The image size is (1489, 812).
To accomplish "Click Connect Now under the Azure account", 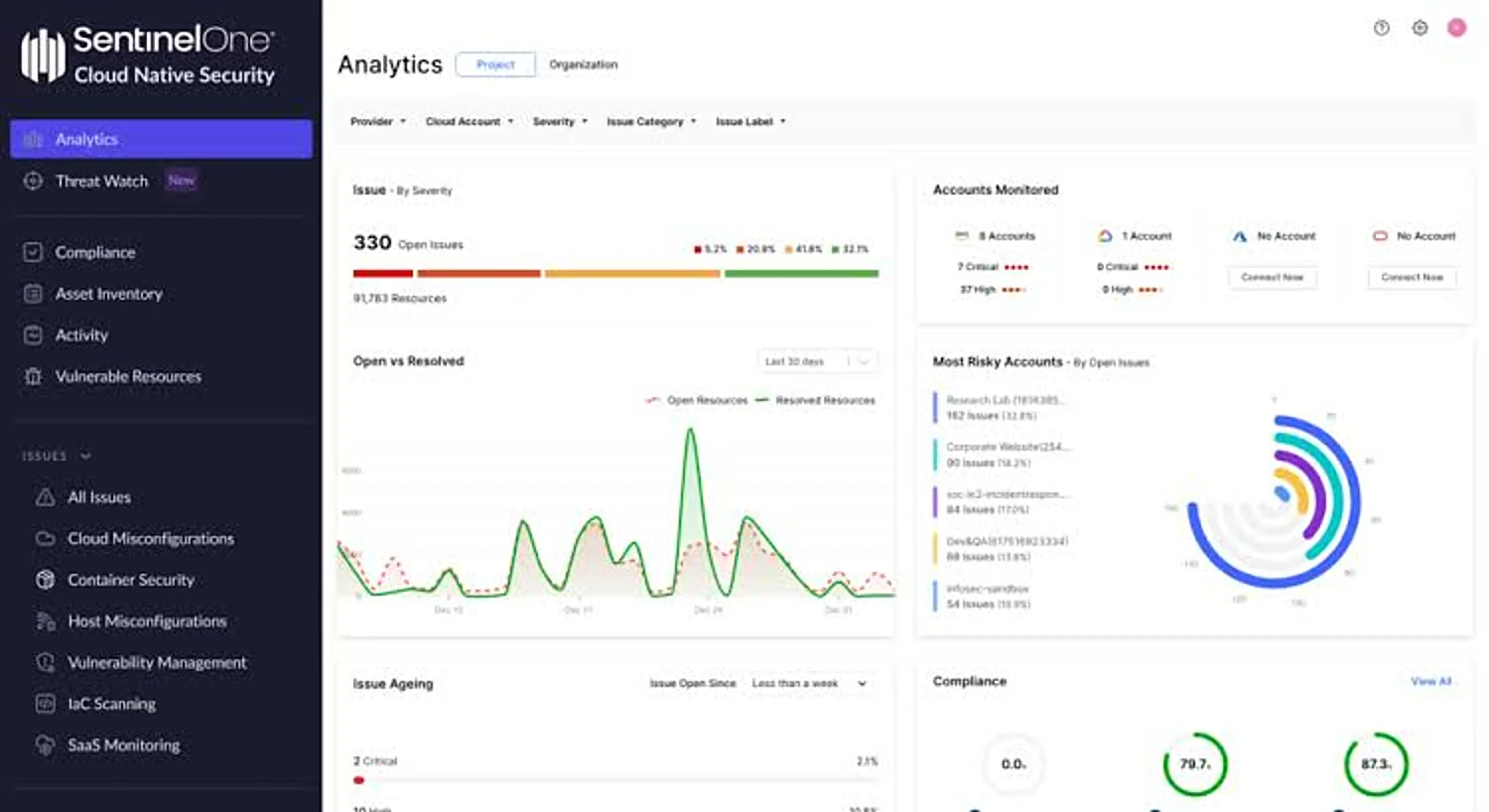I will pyautogui.click(x=1273, y=277).
